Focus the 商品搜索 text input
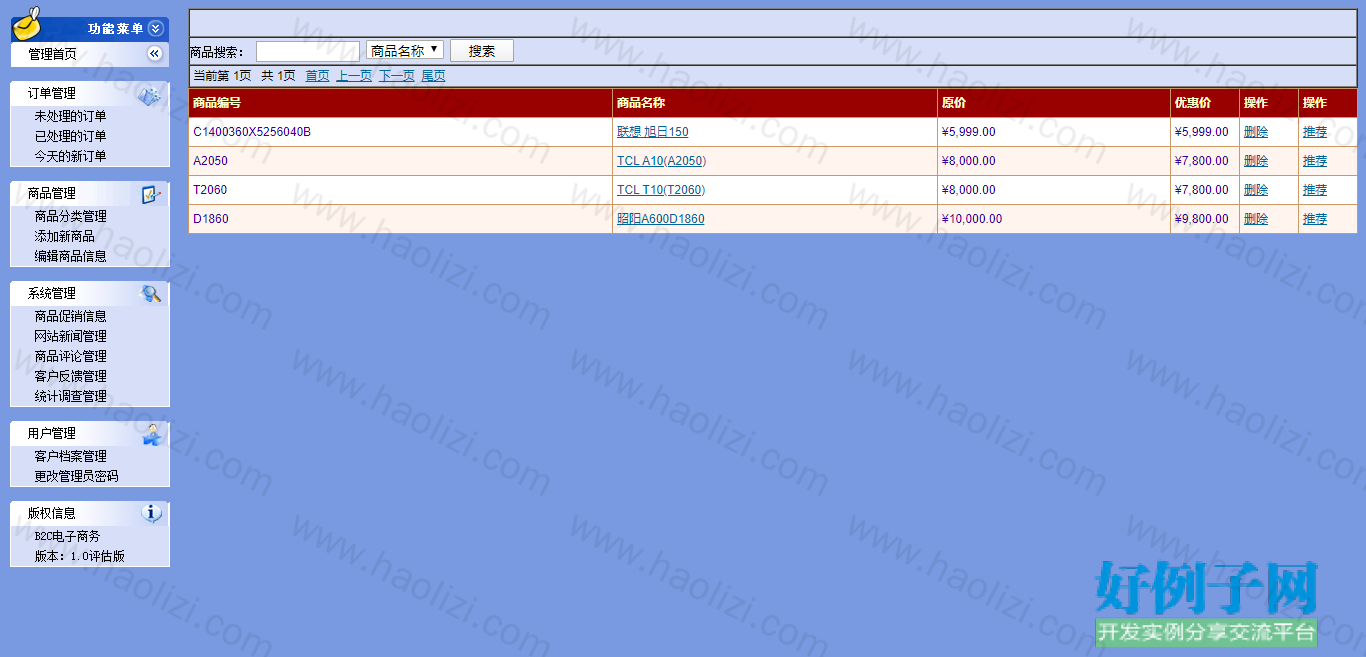Image resolution: width=1366 pixels, height=657 pixels. coord(307,51)
